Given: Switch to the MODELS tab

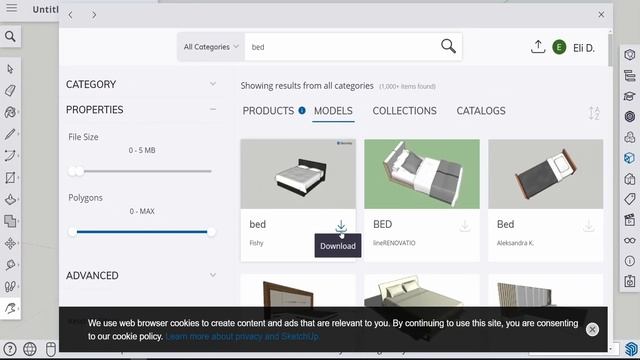Looking at the screenshot, I should [x=333, y=111].
